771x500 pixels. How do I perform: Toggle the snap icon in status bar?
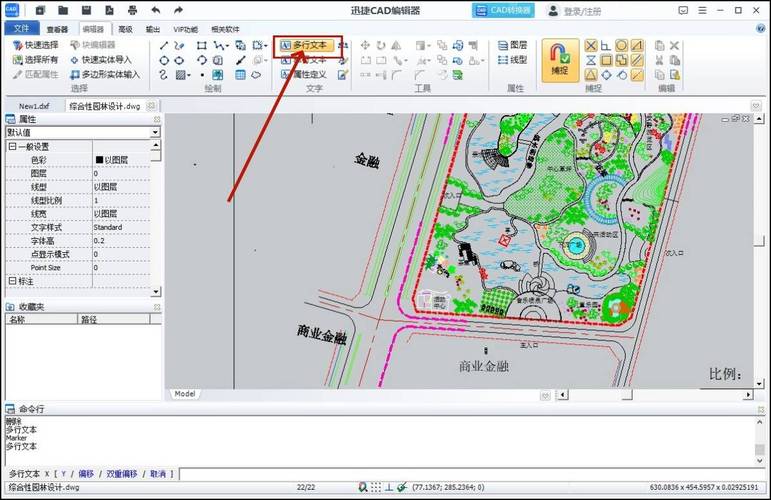(x=401, y=487)
